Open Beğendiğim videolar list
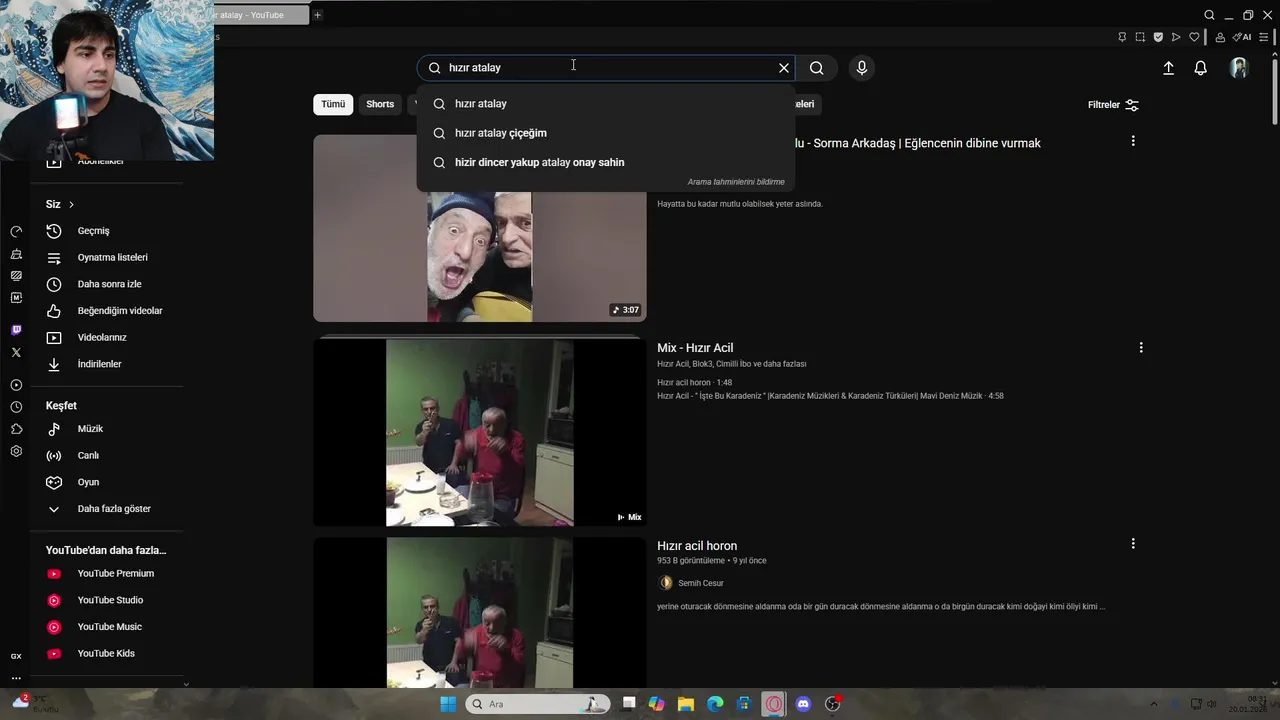Viewport: 1280px width, 720px height. tap(107, 311)
